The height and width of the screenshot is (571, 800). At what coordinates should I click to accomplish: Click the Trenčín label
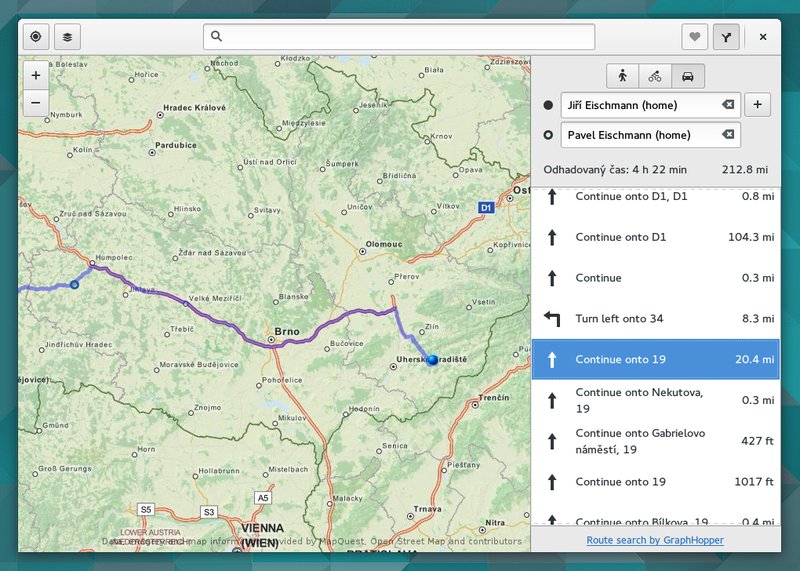pos(494,397)
